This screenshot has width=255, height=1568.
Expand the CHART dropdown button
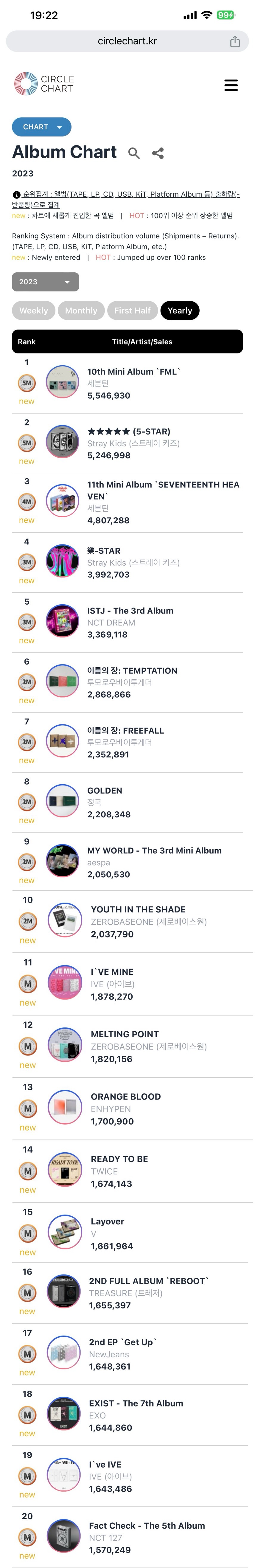pos(41,127)
